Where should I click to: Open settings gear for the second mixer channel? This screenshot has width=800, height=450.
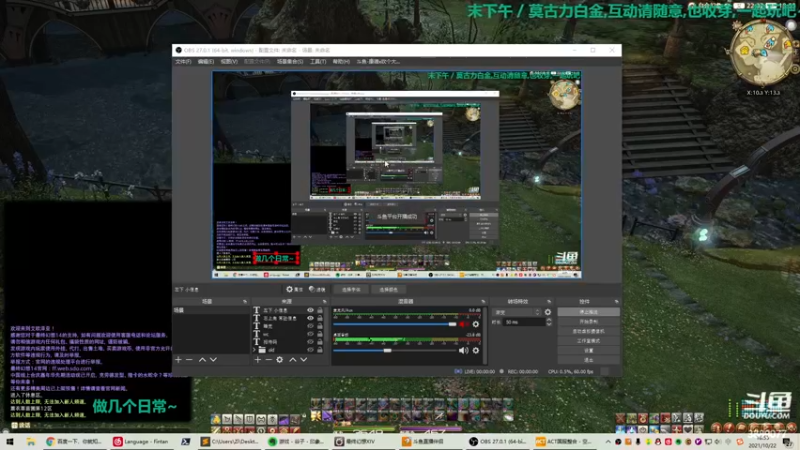[x=476, y=351]
